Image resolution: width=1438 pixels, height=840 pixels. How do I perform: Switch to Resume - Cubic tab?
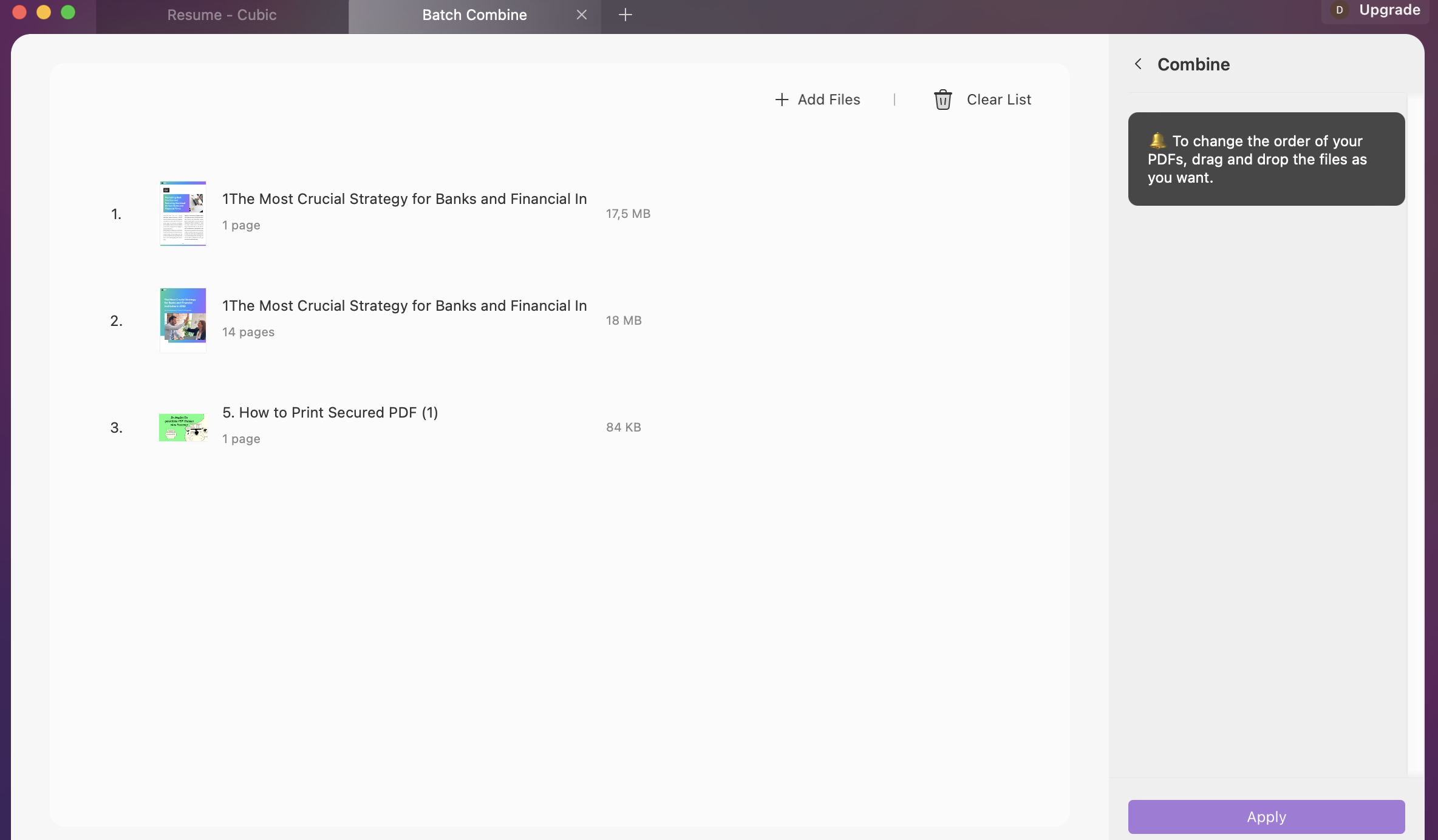click(222, 15)
